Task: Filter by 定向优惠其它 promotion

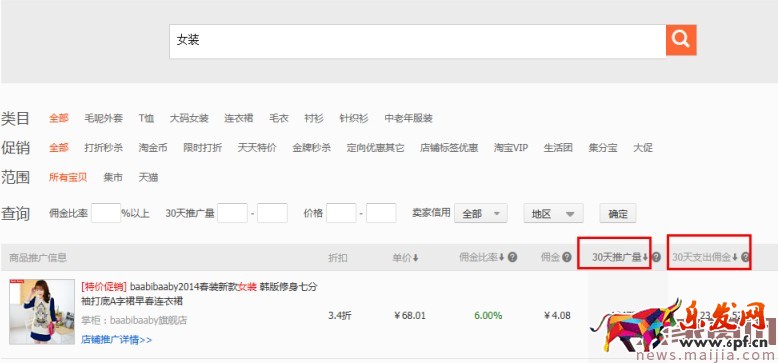Action: coord(376,147)
